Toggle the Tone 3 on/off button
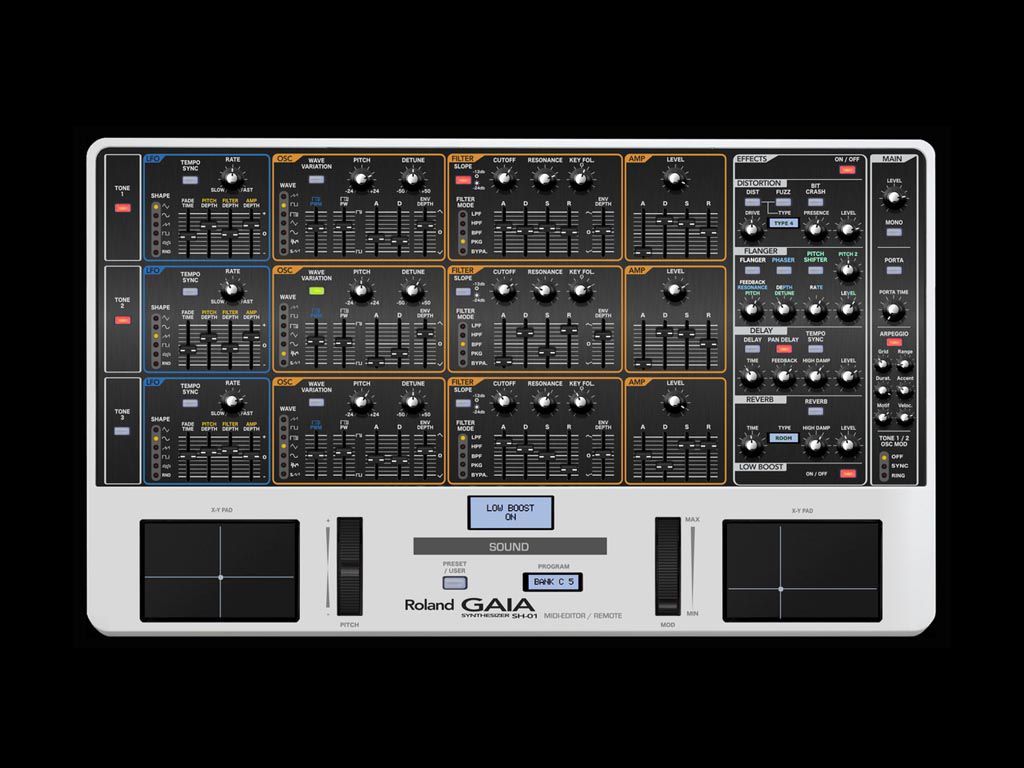 pyautogui.click(x=122, y=431)
